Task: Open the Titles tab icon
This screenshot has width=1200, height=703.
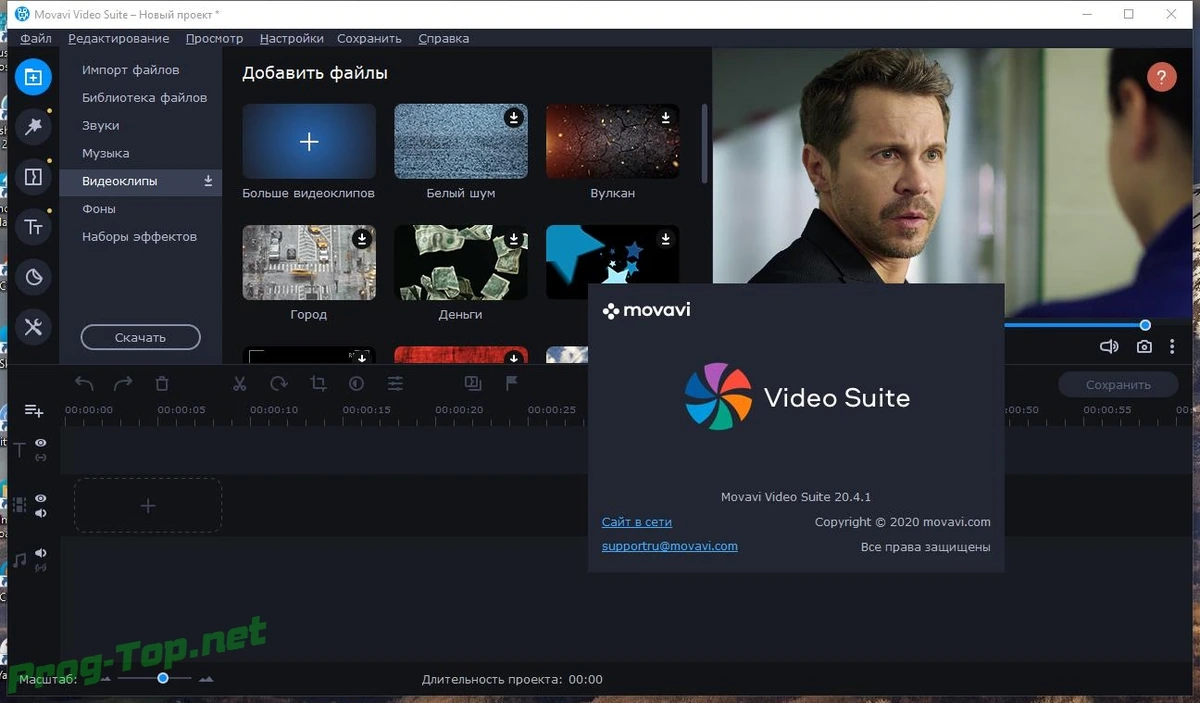Action: pos(33,227)
